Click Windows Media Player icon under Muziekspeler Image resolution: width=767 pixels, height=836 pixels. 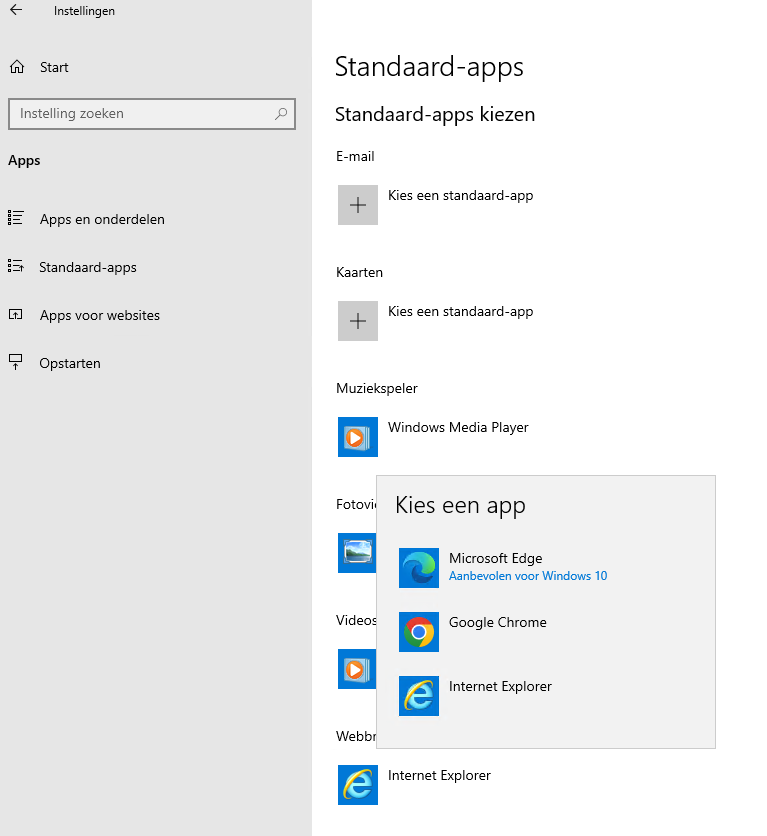358,437
